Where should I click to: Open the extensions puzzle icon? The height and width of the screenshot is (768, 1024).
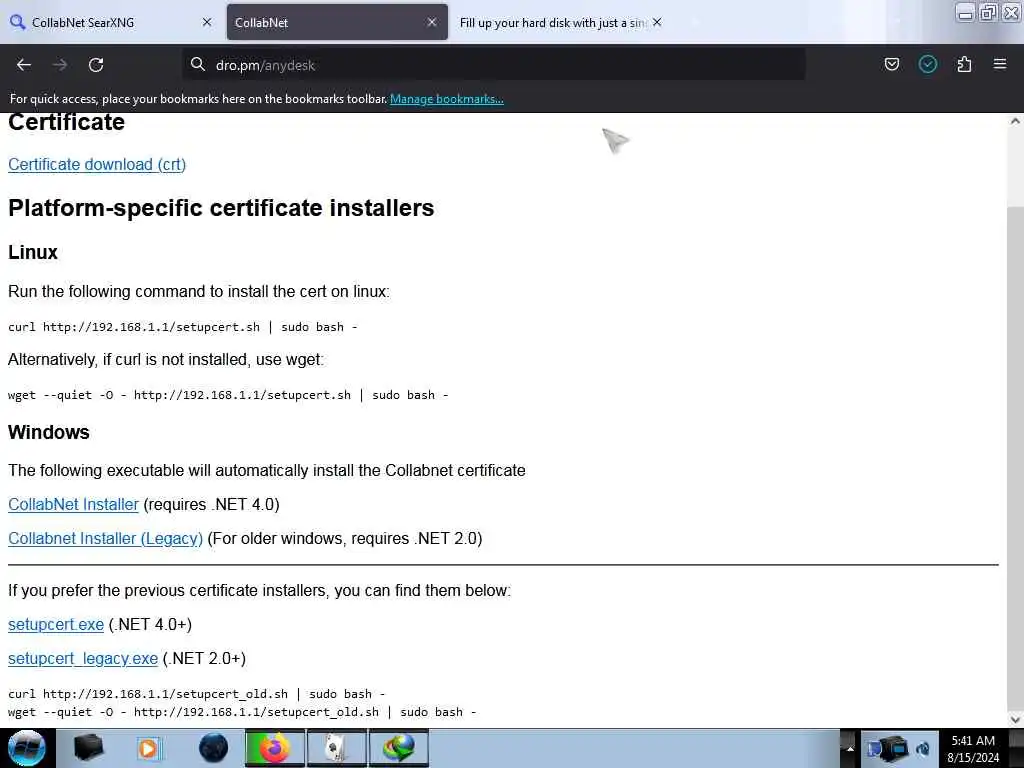pos(964,64)
